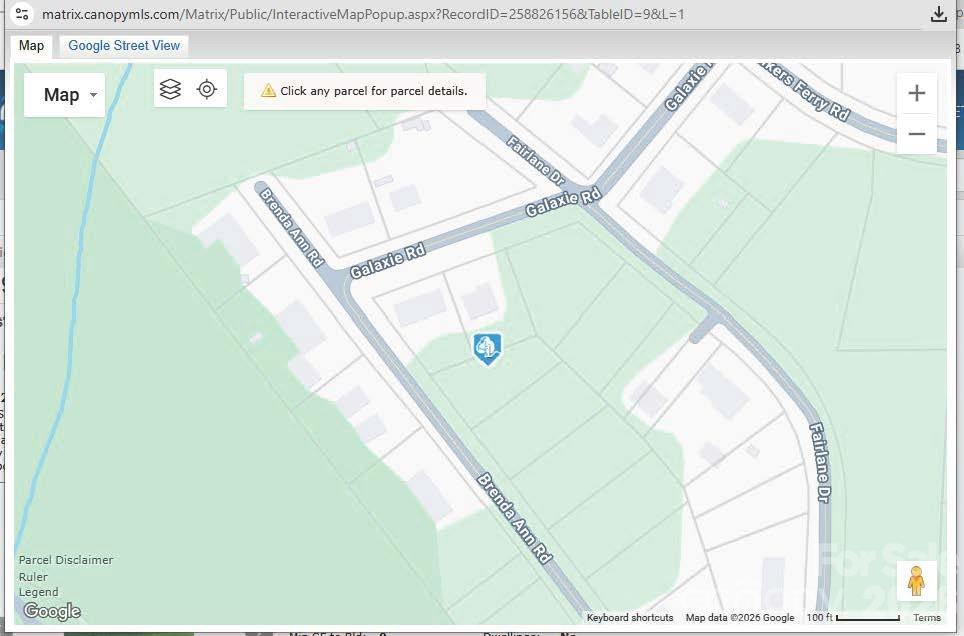Switch to the Google Street View tab
Viewport: 964px width, 636px height.
point(124,45)
